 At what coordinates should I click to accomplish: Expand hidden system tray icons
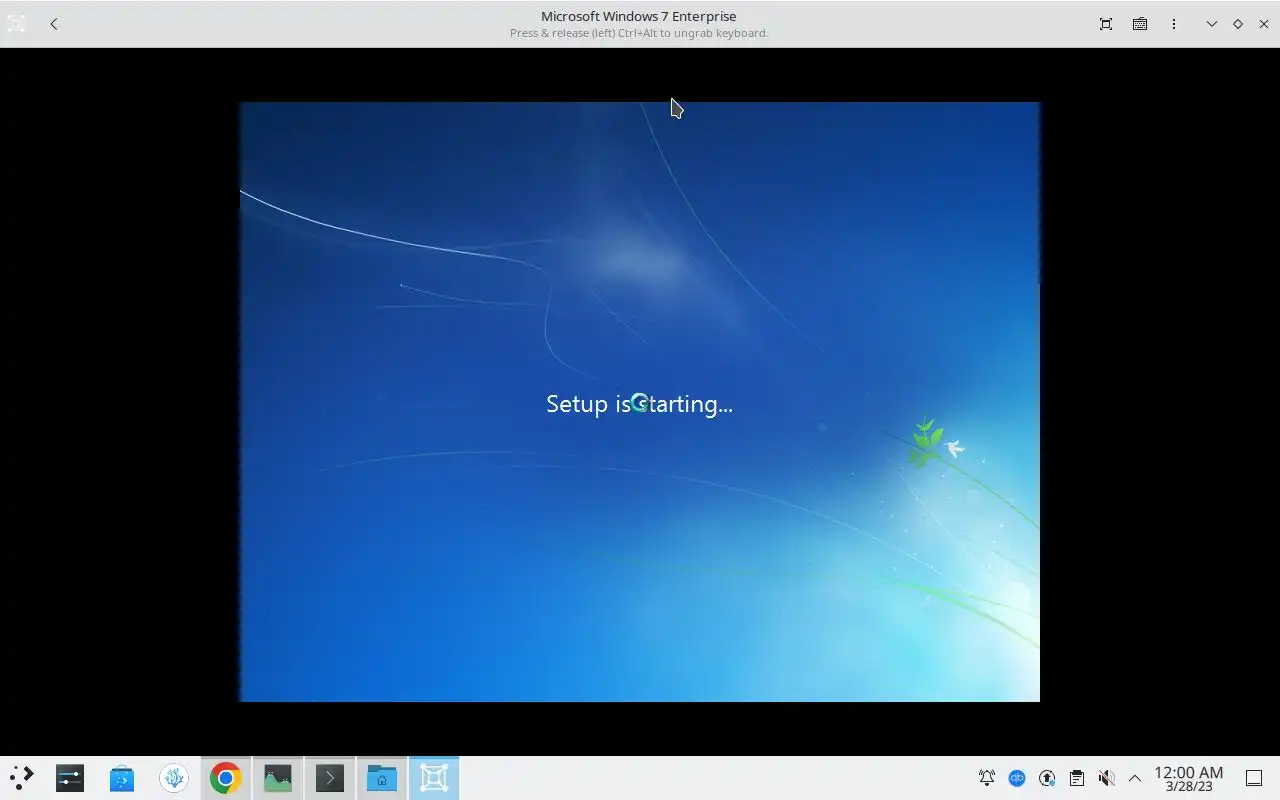point(1135,778)
